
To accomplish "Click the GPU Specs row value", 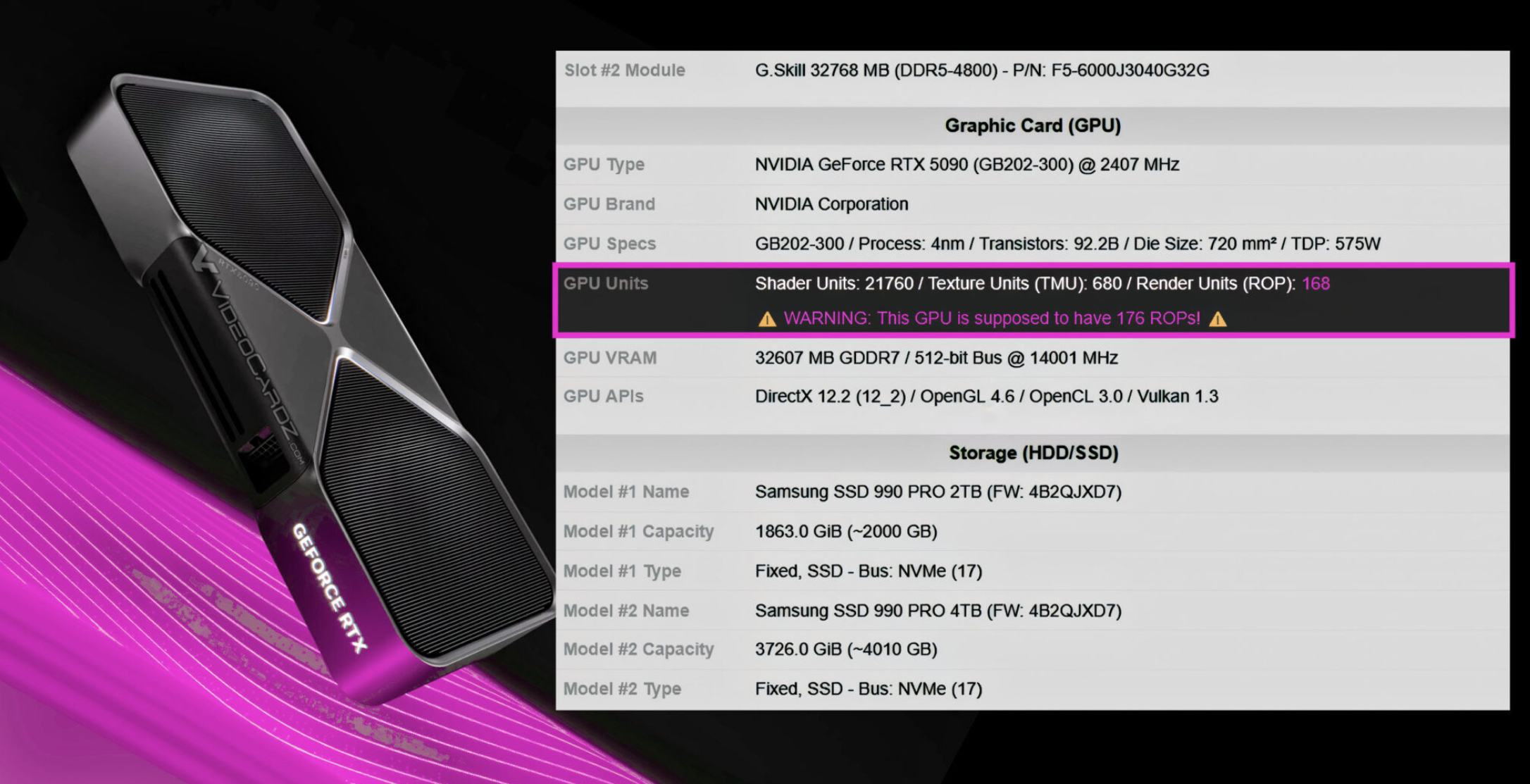I will (x=1067, y=244).
